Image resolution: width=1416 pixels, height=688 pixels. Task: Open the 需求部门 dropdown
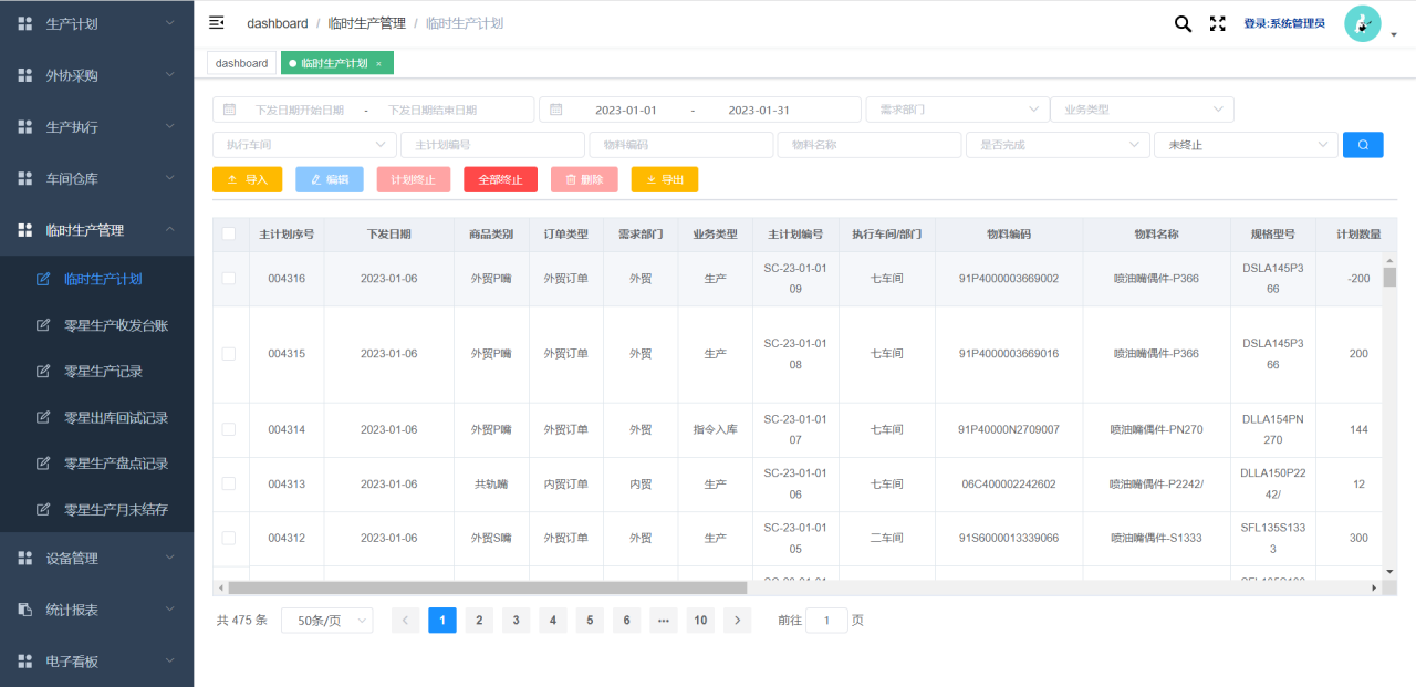[x=956, y=109]
